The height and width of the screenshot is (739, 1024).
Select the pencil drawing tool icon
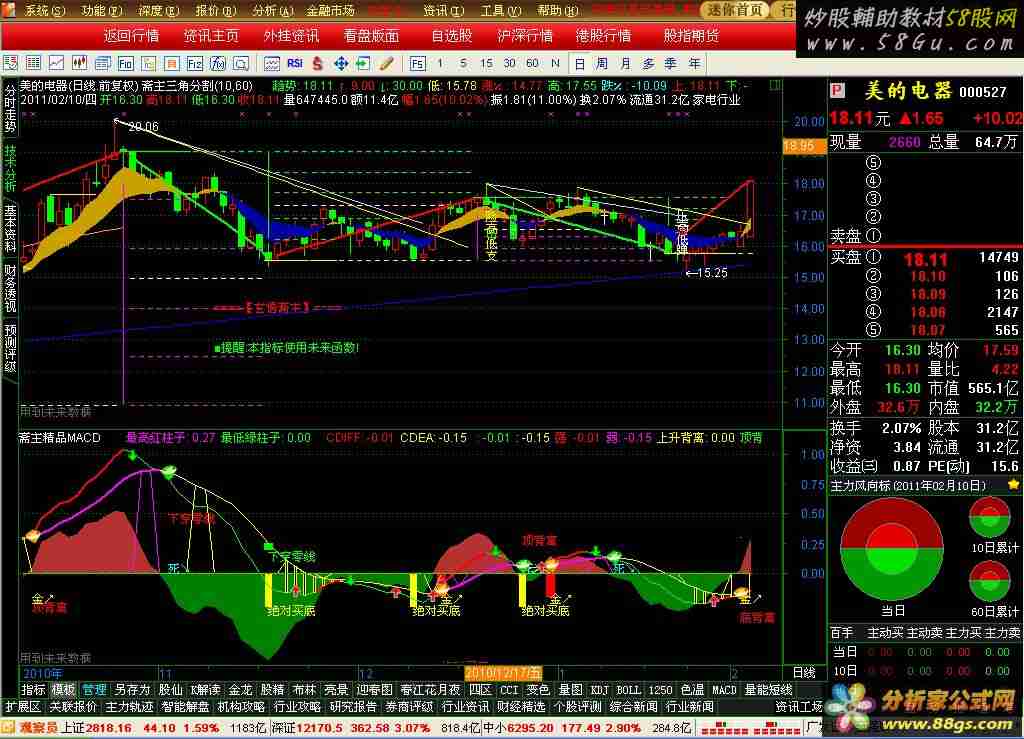[387, 63]
